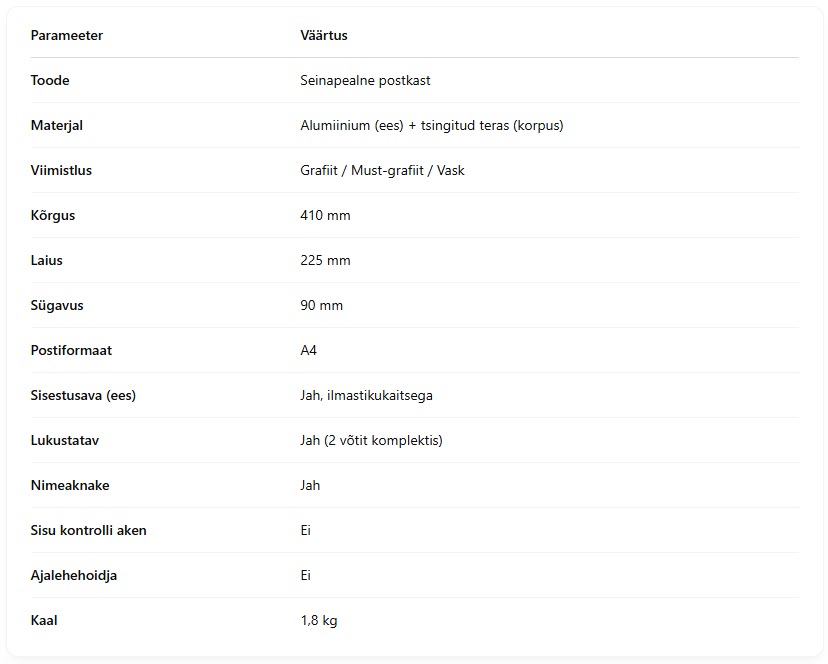Click the Sisestusava (ees) label
Viewport: 828px width, 664px height.
83,395
